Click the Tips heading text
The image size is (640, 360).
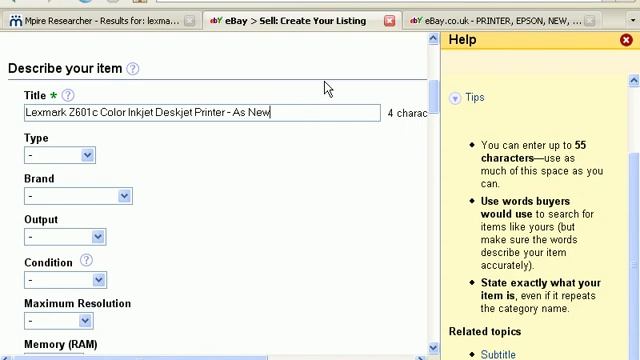(x=475, y=98)
